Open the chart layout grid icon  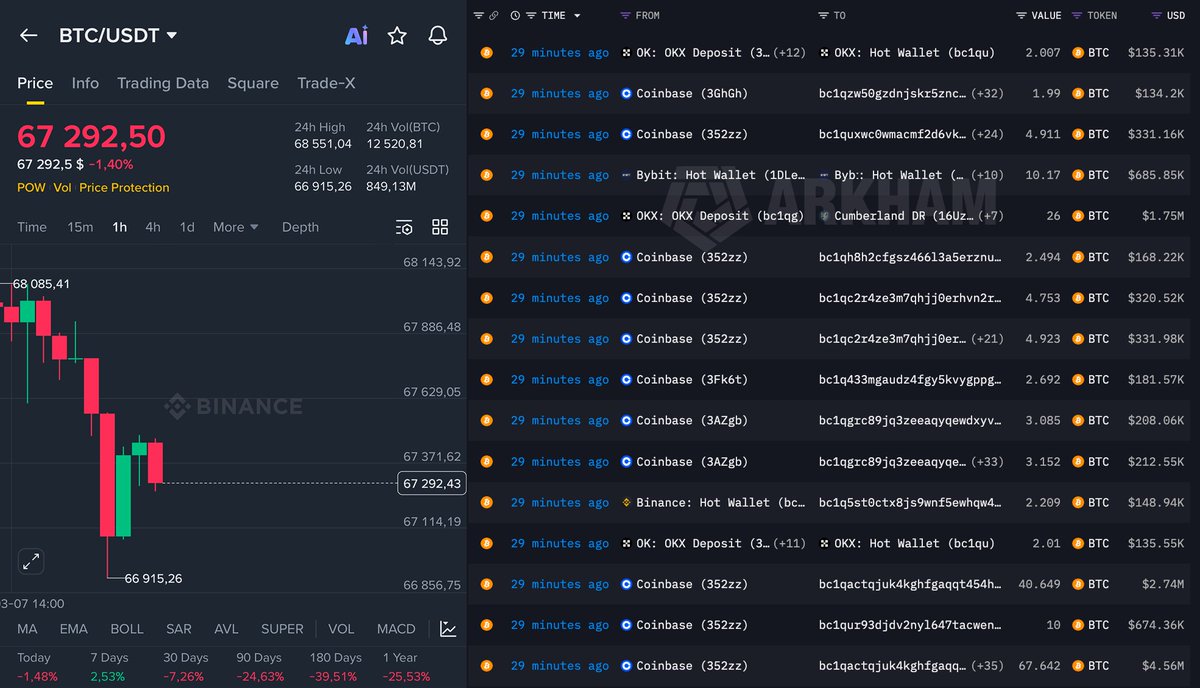[x=440, y=227]
